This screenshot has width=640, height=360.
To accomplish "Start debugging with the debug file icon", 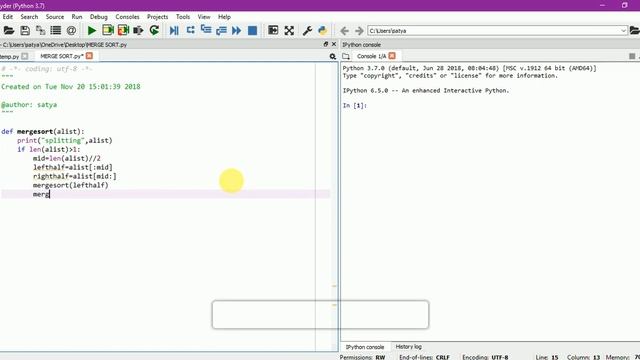I will [174, 31].
